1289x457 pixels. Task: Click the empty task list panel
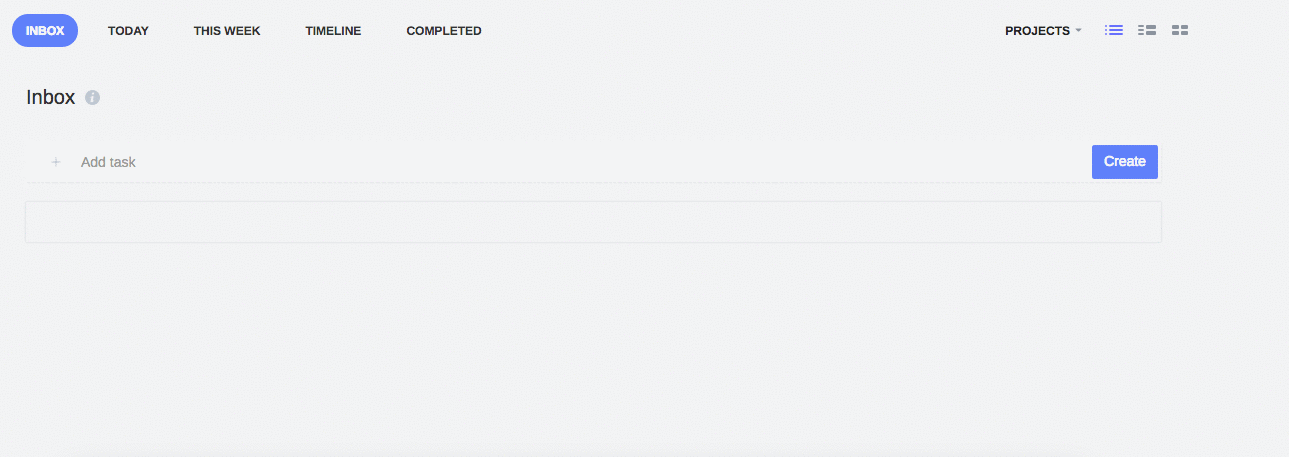593,222
